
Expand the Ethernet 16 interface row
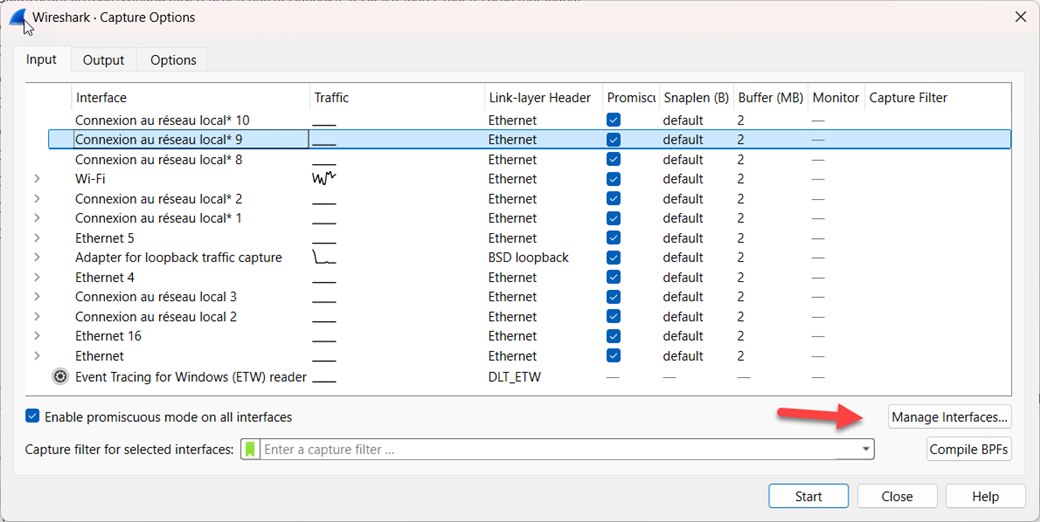37,336
